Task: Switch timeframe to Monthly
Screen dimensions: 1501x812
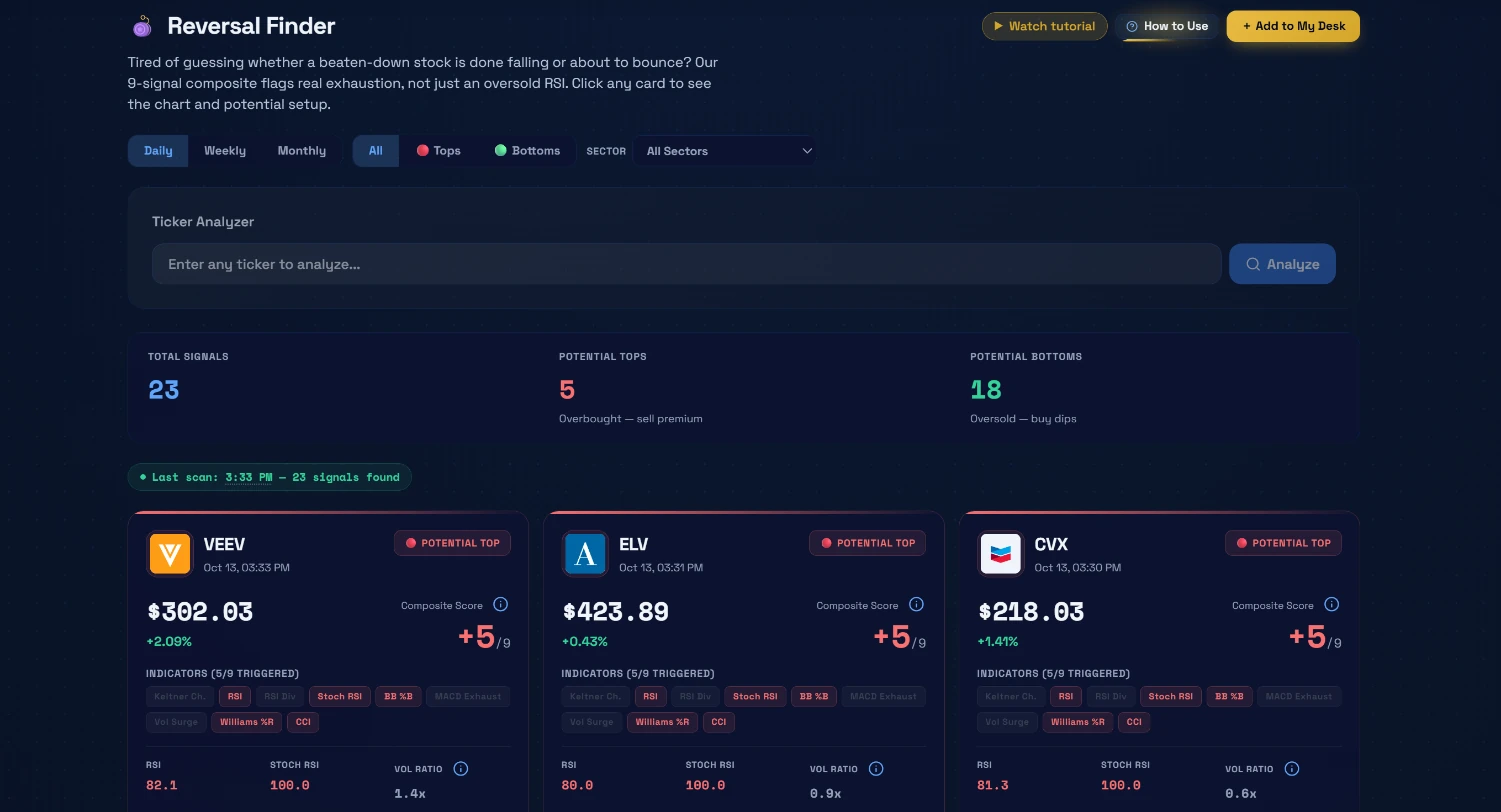Action: pyautogui.click(x=302, y=151)
